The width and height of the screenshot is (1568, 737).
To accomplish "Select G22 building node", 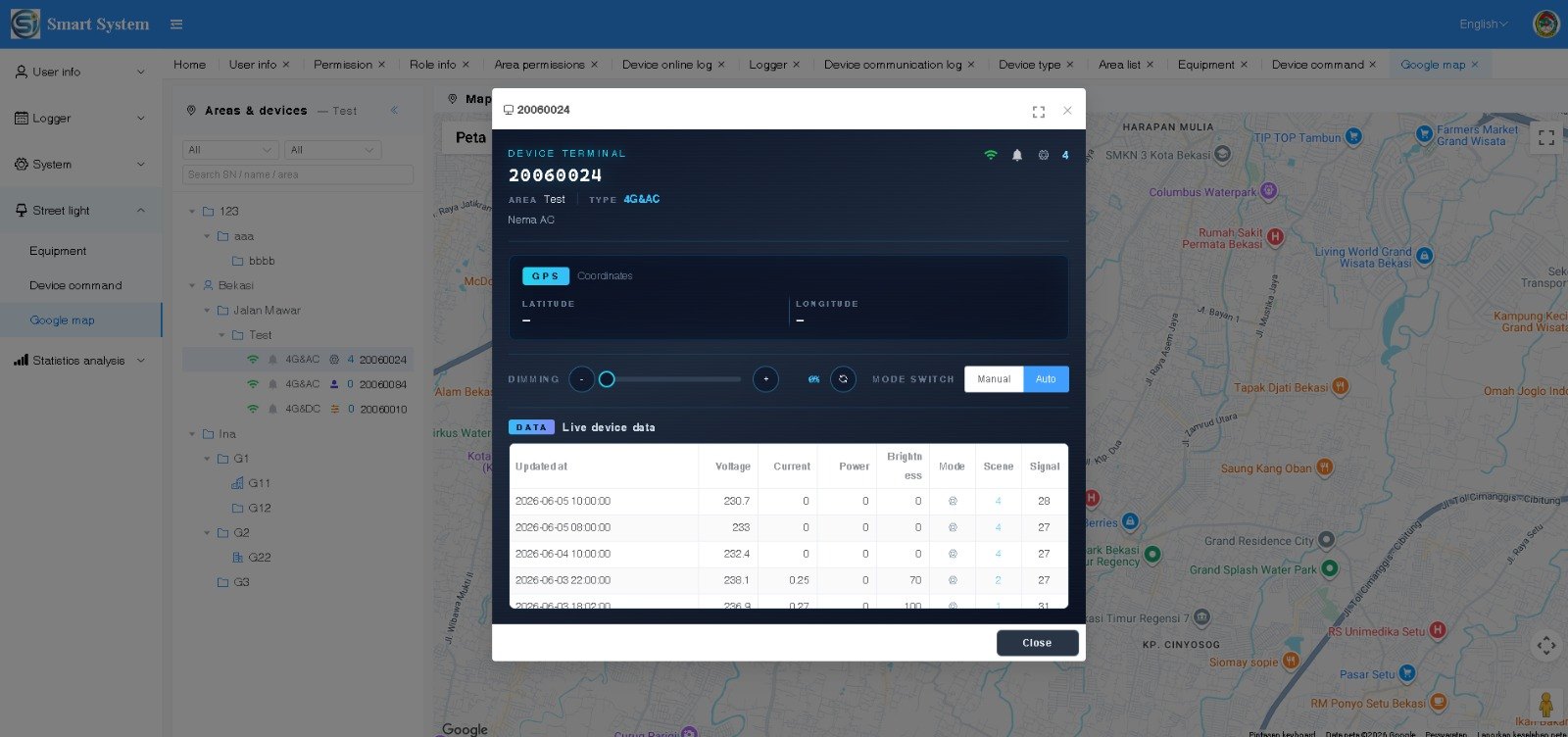I will pos(259,557).
